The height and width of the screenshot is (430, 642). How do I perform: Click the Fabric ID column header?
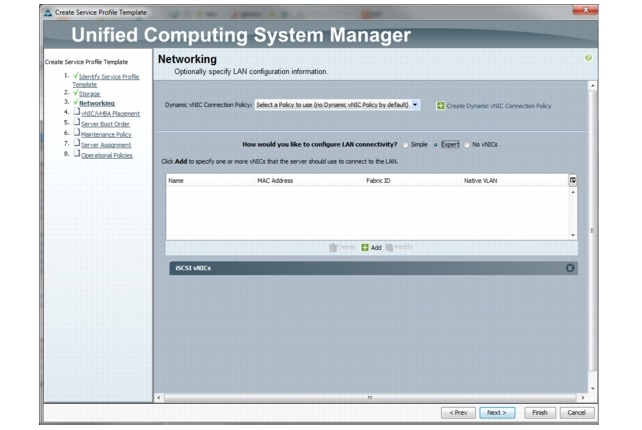[412, 181]
